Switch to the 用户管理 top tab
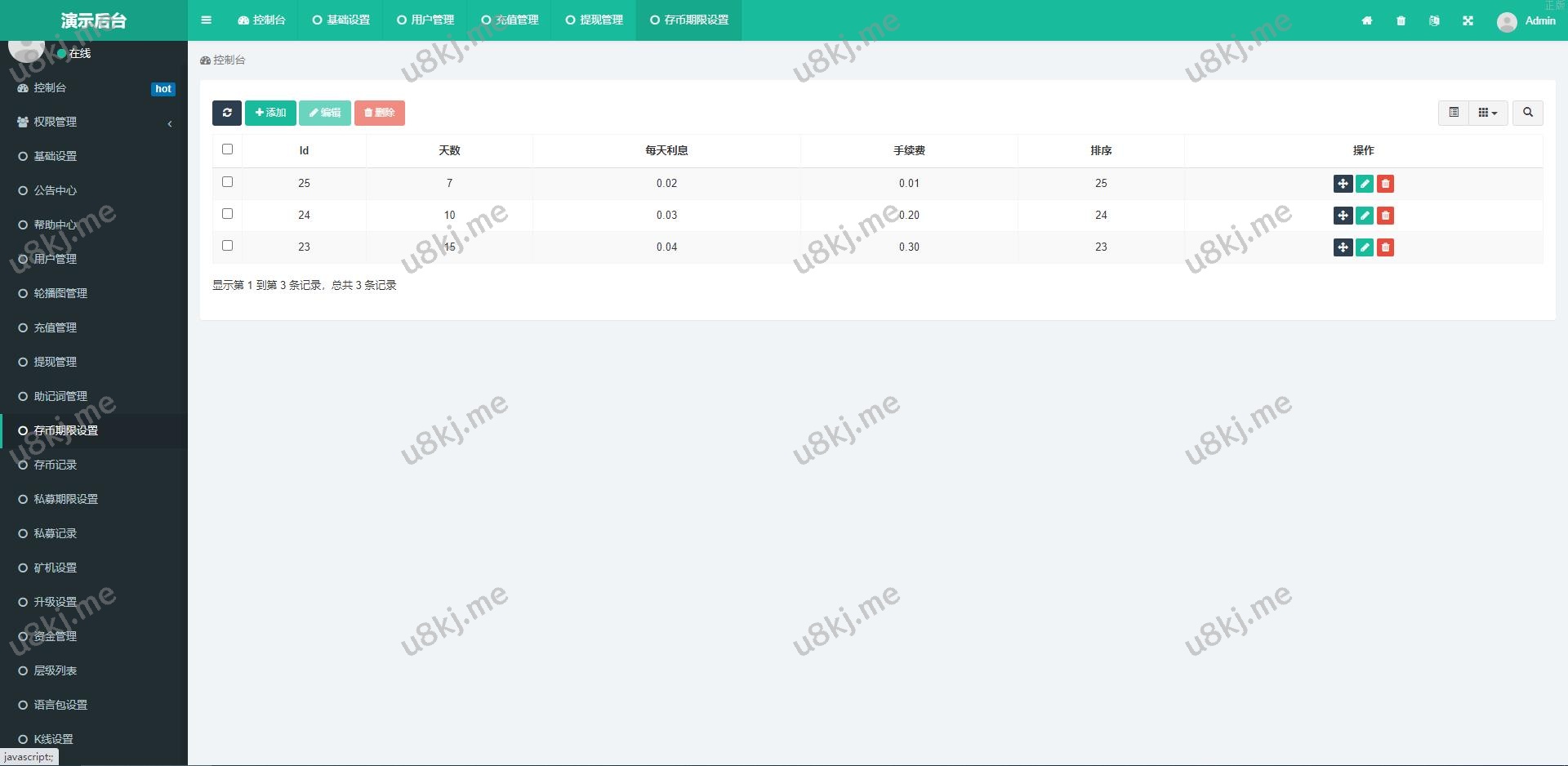 coord(425,20)
